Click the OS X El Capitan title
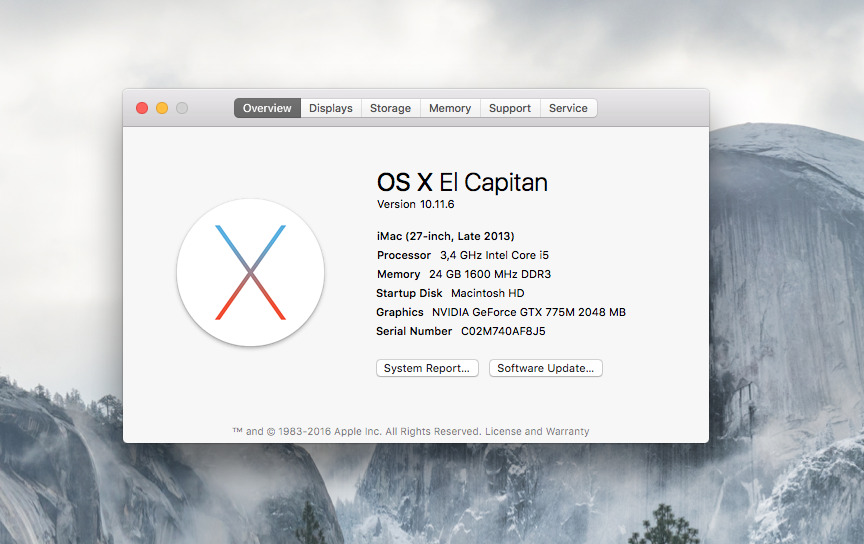The height and width of the screenshot is (544, 864). click(462, 182)
